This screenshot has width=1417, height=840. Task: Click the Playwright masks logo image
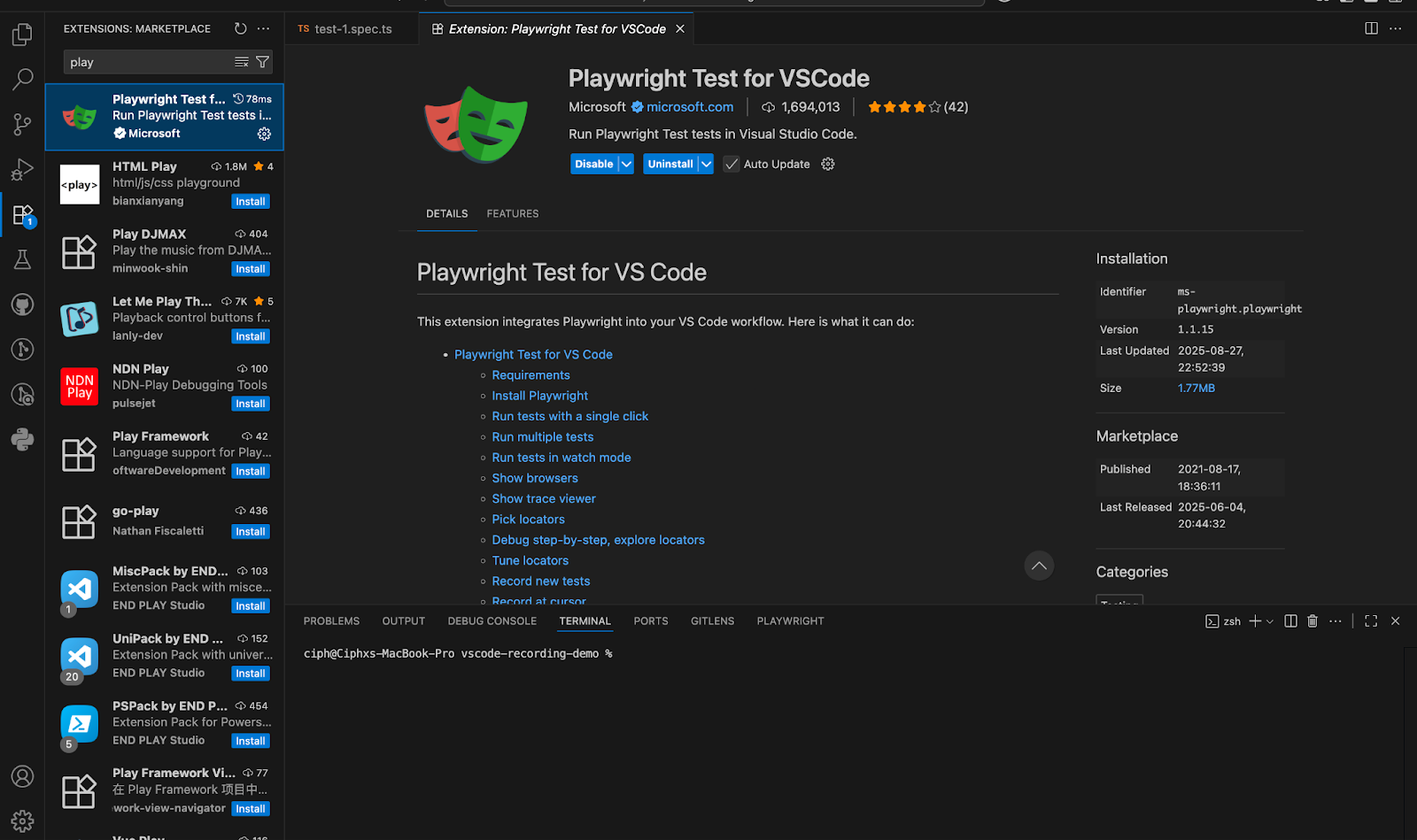coord(476,124)
